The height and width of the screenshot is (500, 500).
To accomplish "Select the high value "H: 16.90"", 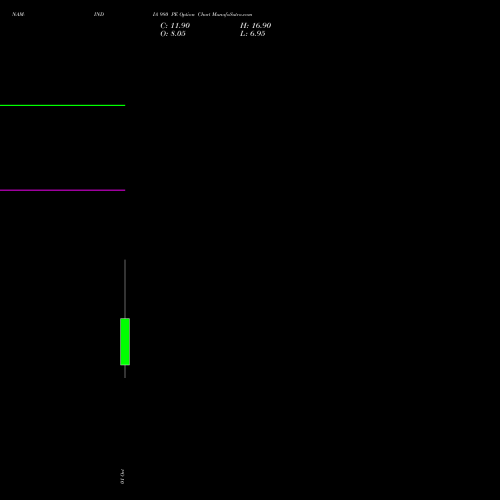I will [256, 26].
